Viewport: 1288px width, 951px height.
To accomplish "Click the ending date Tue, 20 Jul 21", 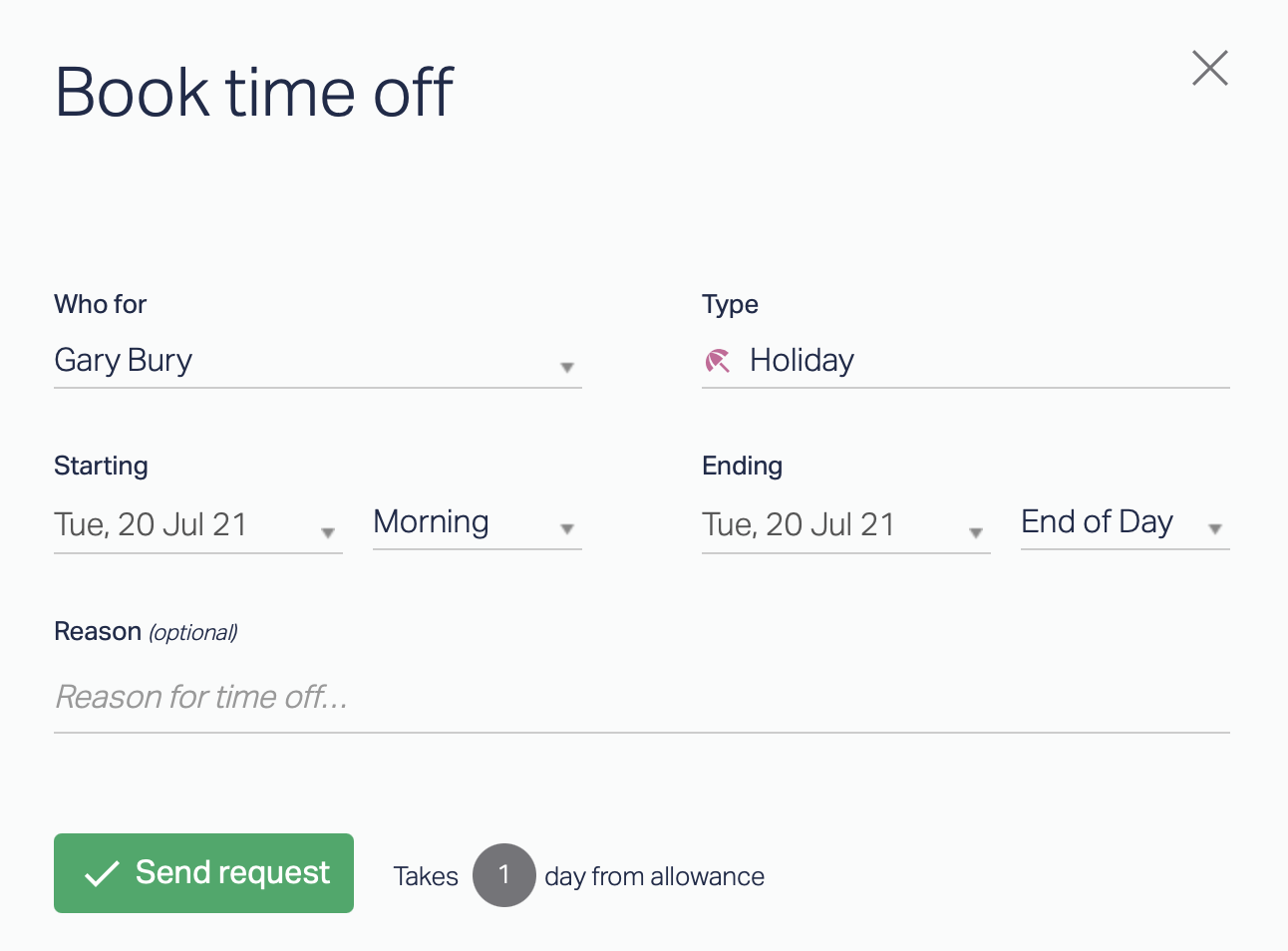I will point(799,525).
